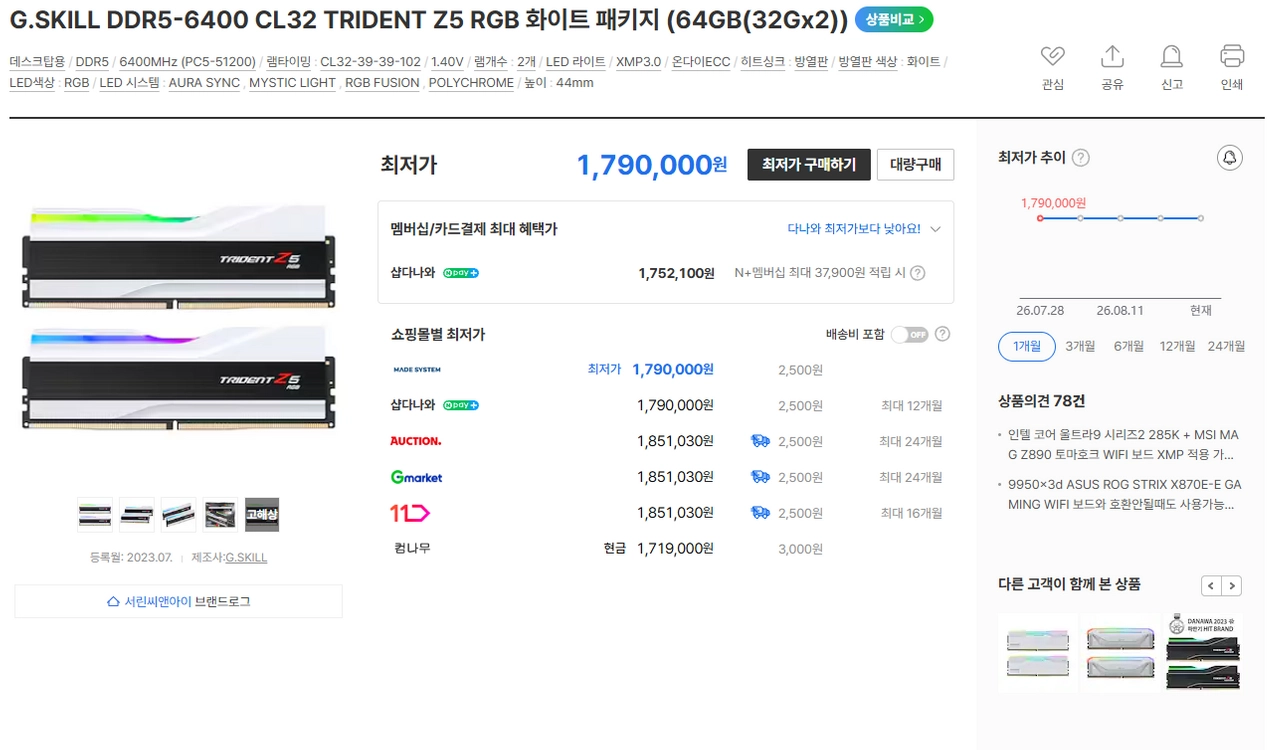Show previous related products arrow
The width and height of the screenshot is (1269, 750).
[x=1211, y=586]
